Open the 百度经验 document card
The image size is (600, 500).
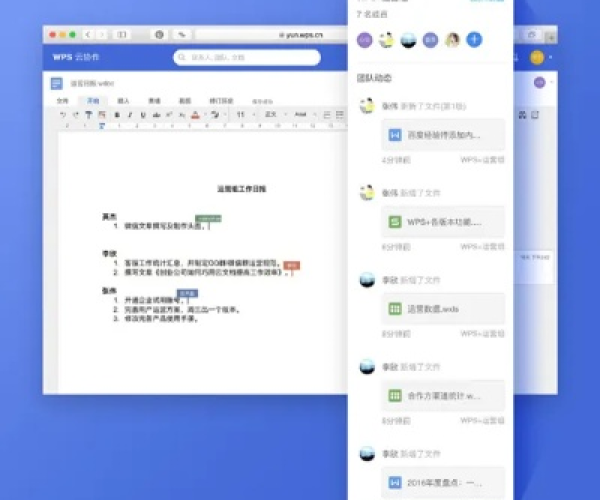pyautogui.click(x=443, y=135)
